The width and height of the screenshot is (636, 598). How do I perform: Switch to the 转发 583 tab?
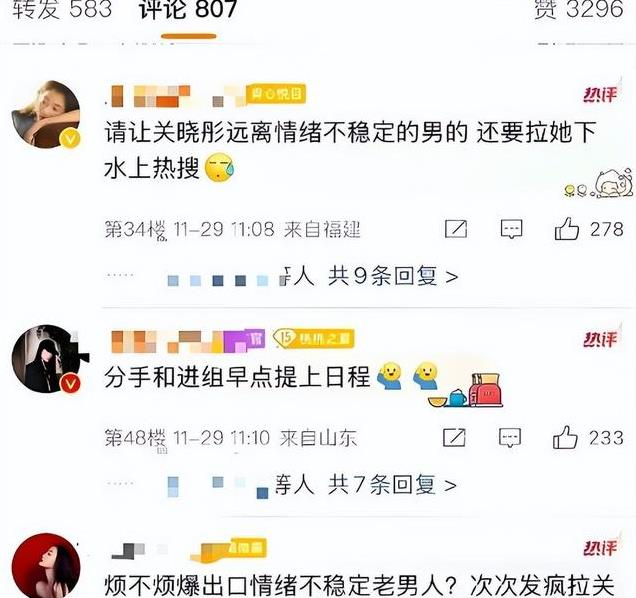(62, 9)
